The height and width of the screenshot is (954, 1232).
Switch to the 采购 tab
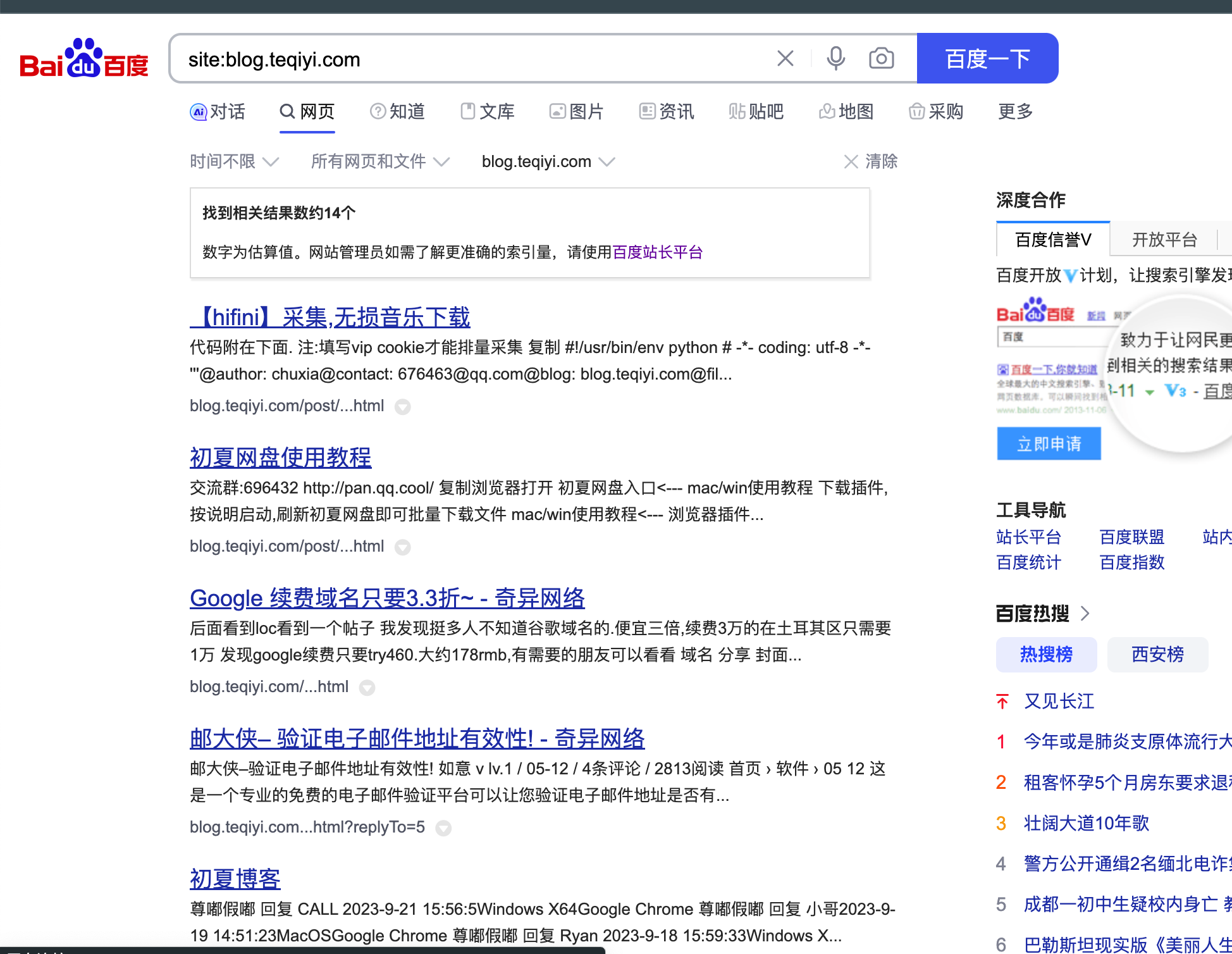(936, 111)
